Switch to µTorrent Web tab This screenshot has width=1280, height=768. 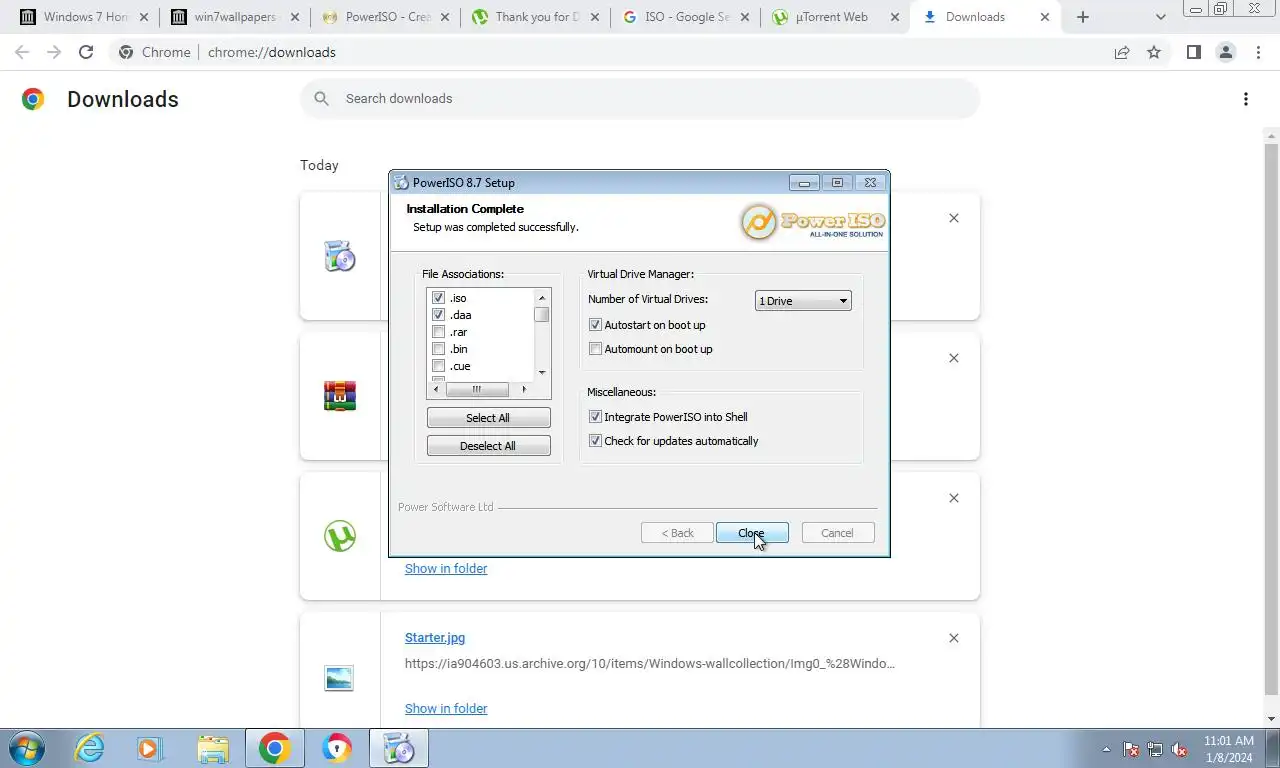point(834,17)
